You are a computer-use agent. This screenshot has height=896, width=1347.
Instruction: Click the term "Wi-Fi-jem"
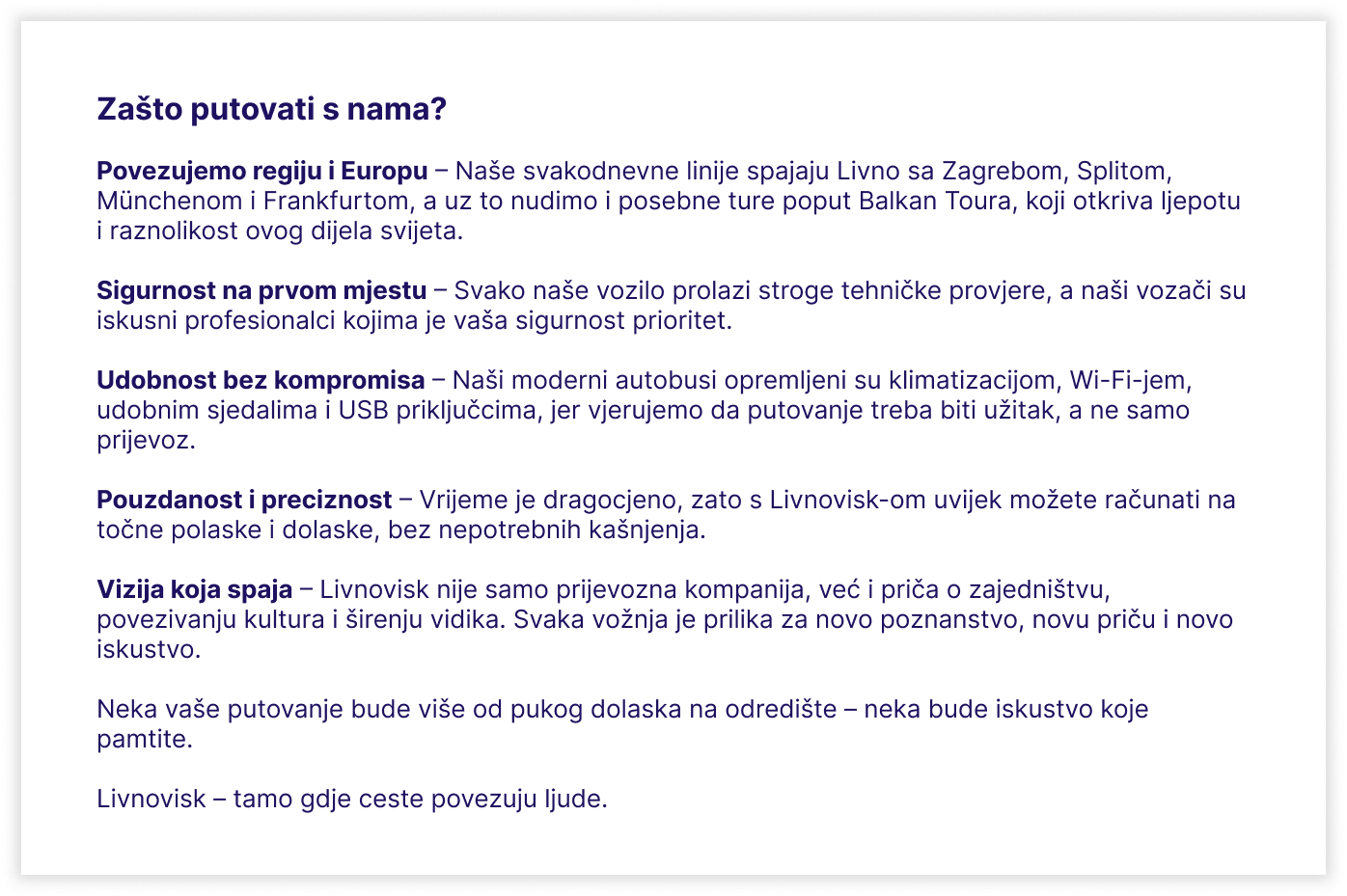click(x=1130, y=380)
